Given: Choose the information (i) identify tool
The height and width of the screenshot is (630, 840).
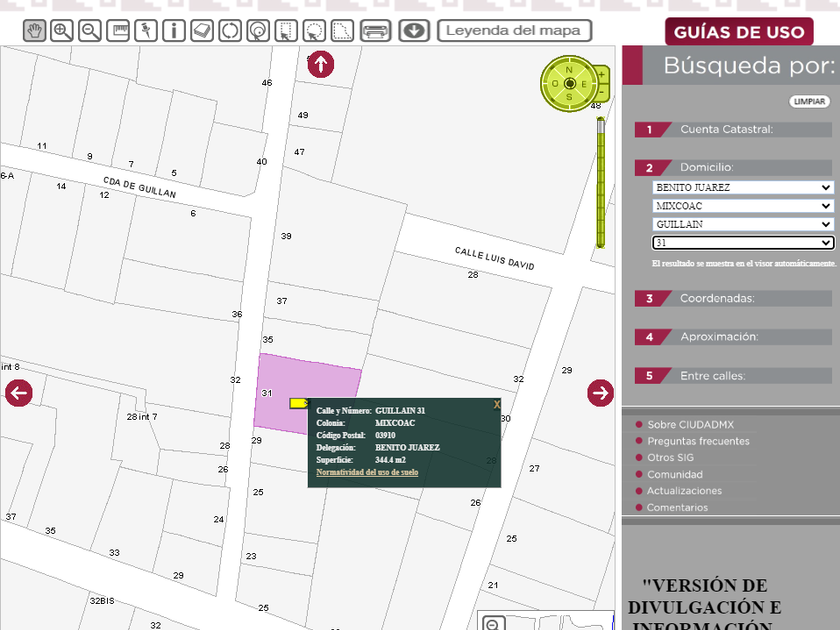Looking at the screenshot, I should pyautogui.click(x=174, y=31).
